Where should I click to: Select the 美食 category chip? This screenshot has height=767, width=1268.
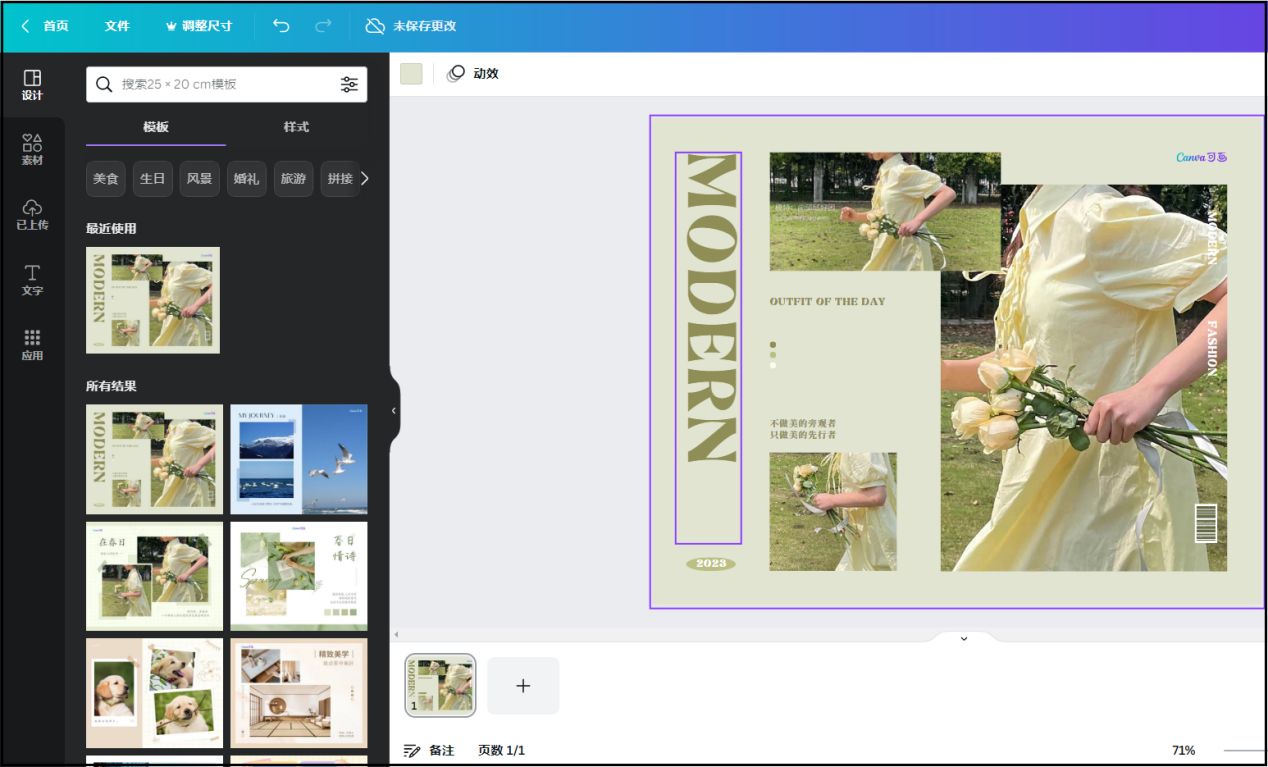106,179
